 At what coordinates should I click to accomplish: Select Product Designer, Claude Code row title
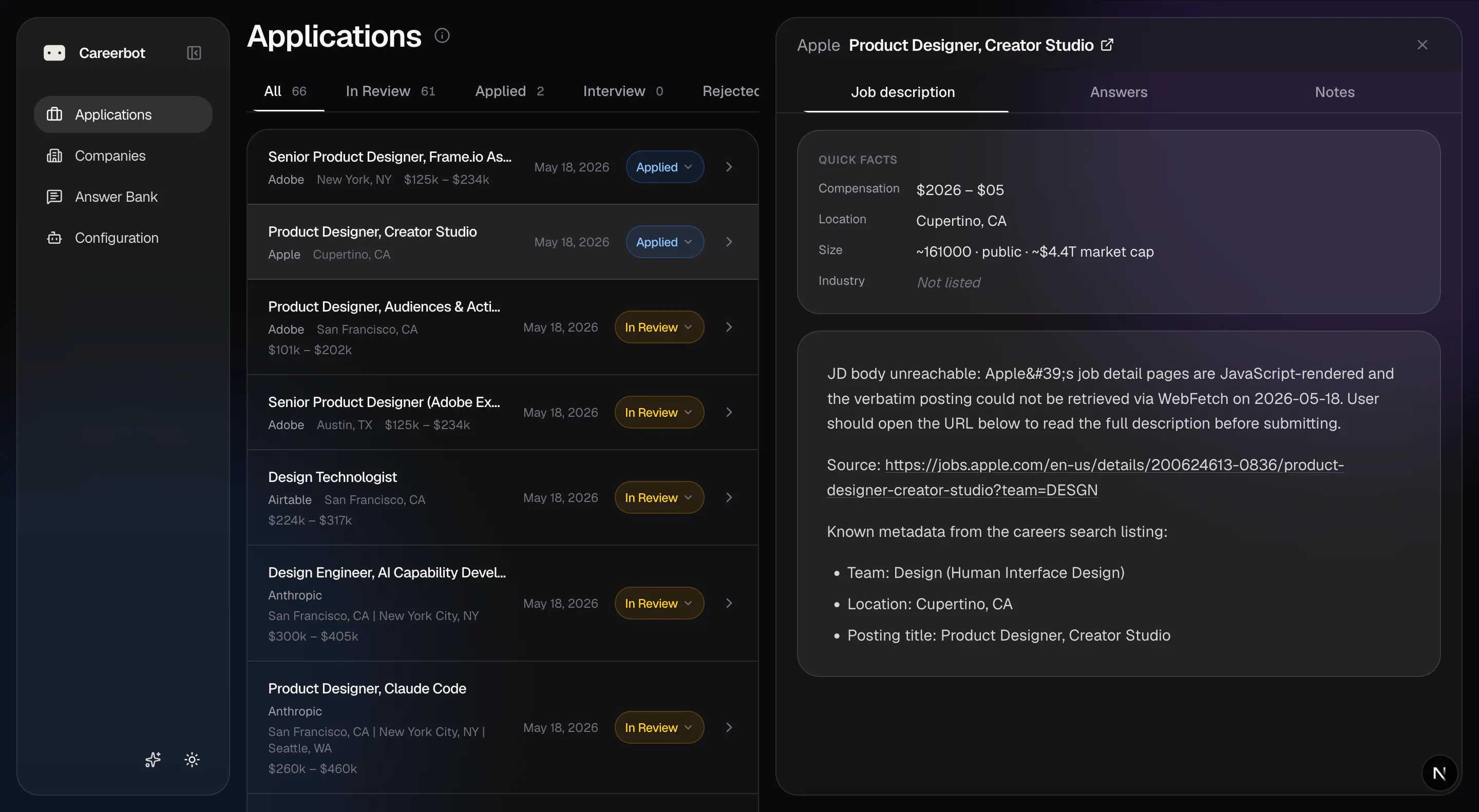pyautogui.click(x=367, y=688)
